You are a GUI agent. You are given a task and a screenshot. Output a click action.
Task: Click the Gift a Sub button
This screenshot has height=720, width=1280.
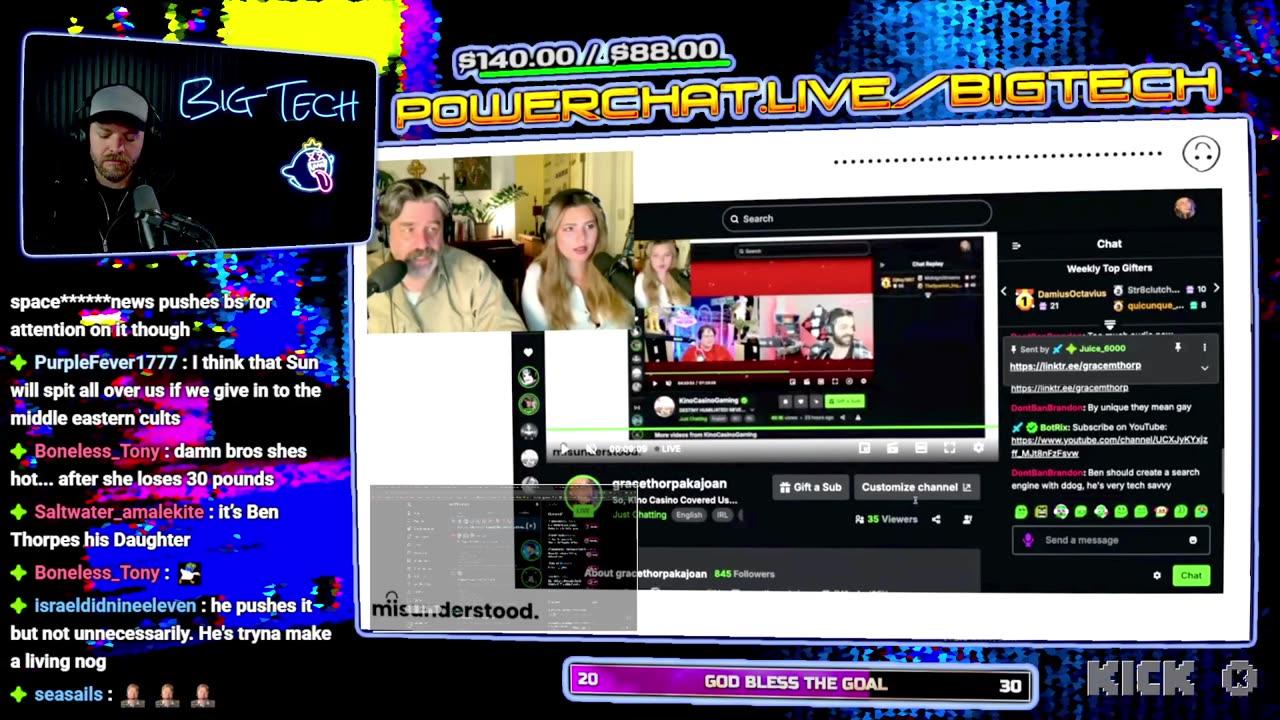point(811,487)
